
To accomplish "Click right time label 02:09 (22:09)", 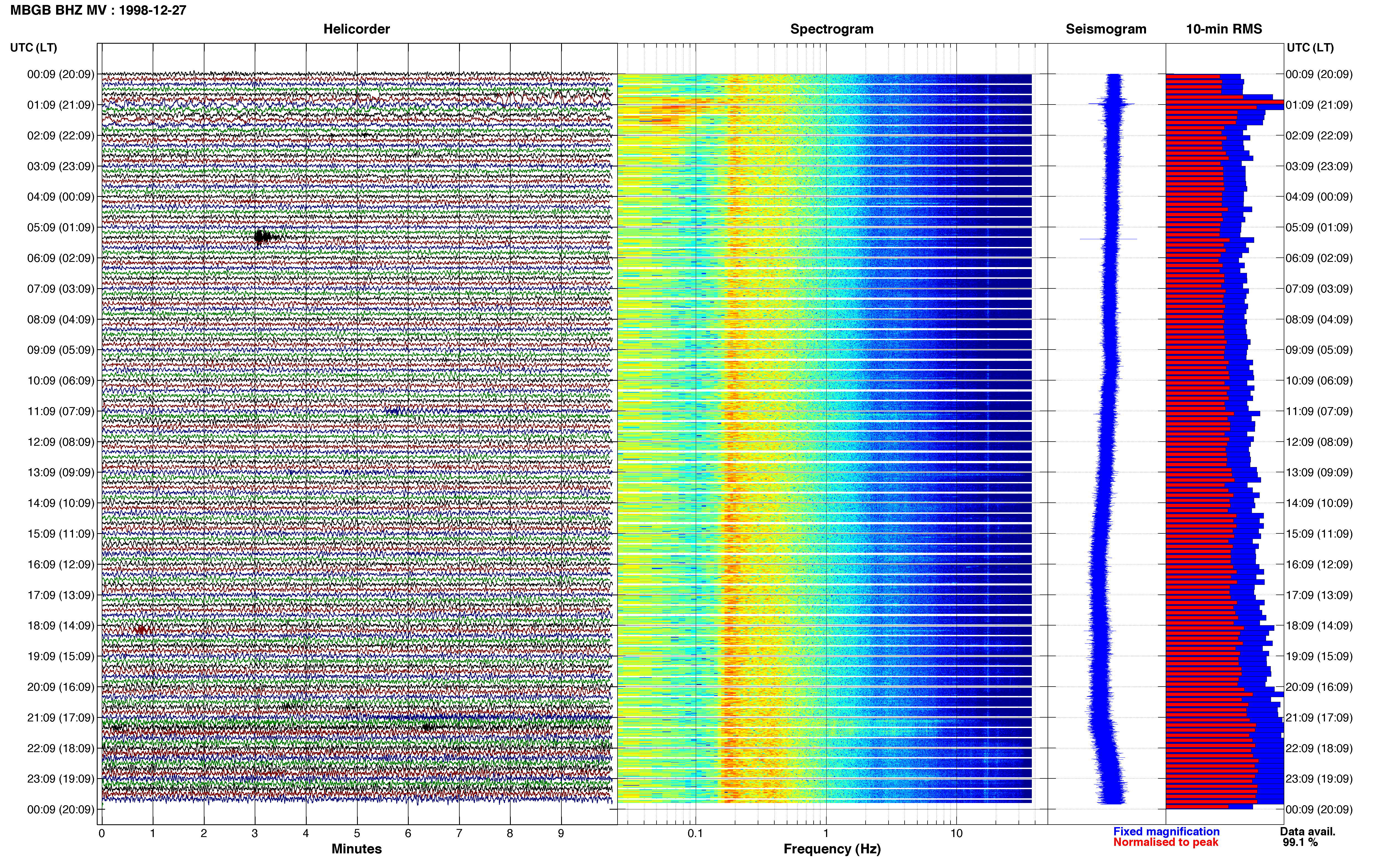I will pos(1319,135).
